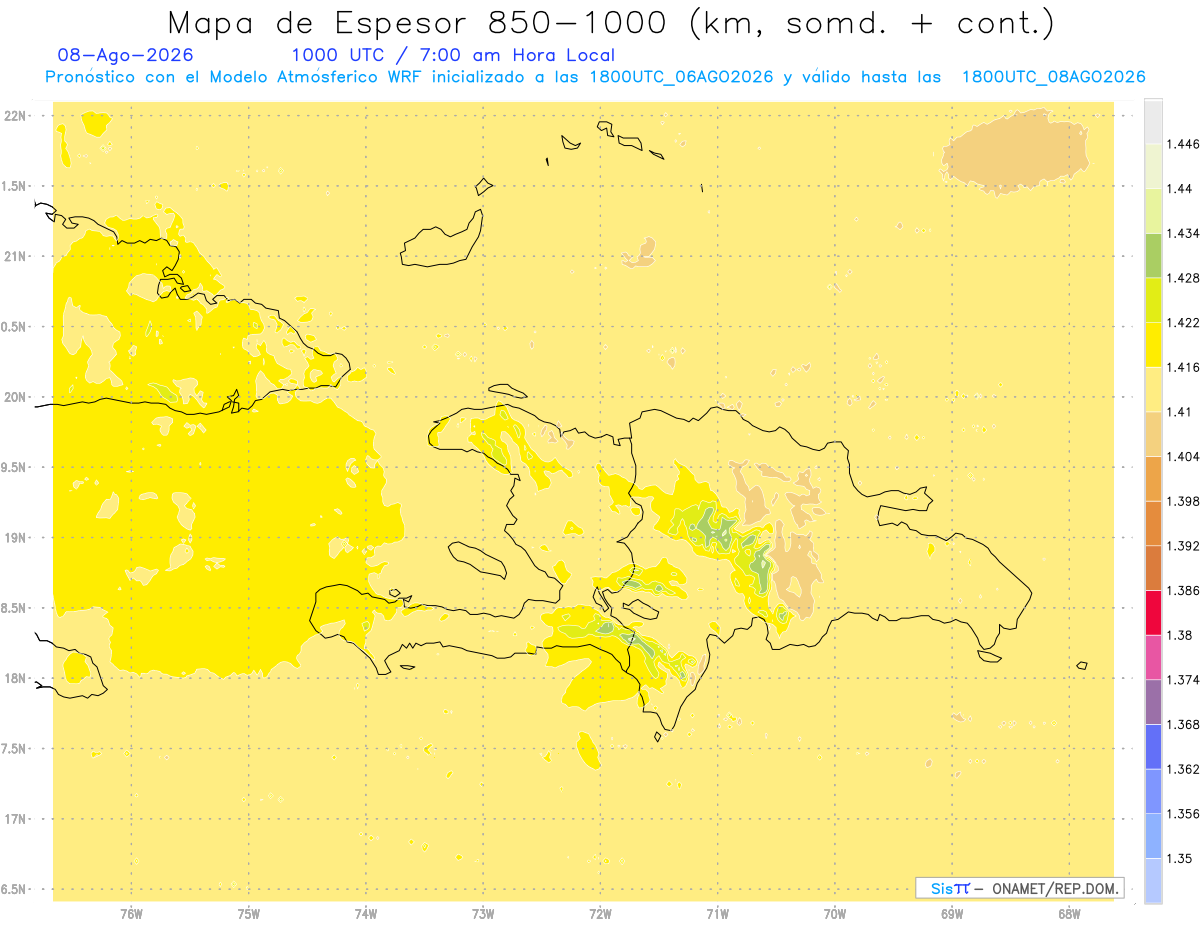Click the purple legend swatch between 1.368 and 1.374

click(x=1153, y=702)
